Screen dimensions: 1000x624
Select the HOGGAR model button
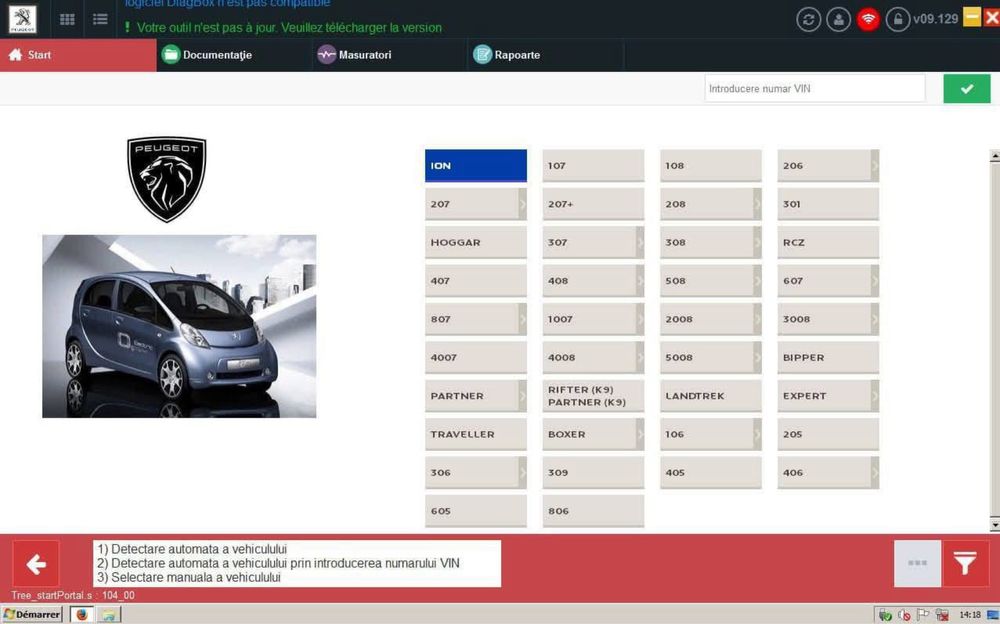[476, 242]
